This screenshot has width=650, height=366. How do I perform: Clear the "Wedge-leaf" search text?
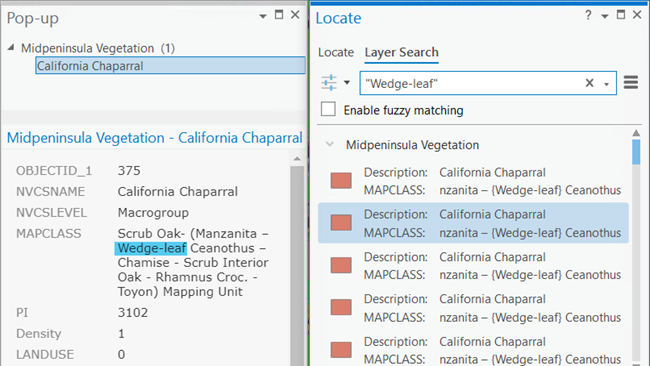click(x=589, y=83)
